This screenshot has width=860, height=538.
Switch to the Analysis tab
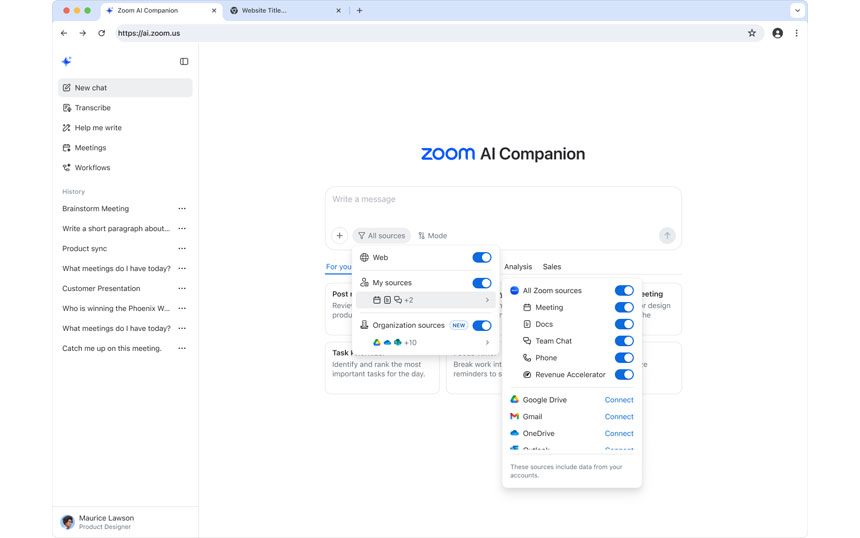click(x=518, y=267)
